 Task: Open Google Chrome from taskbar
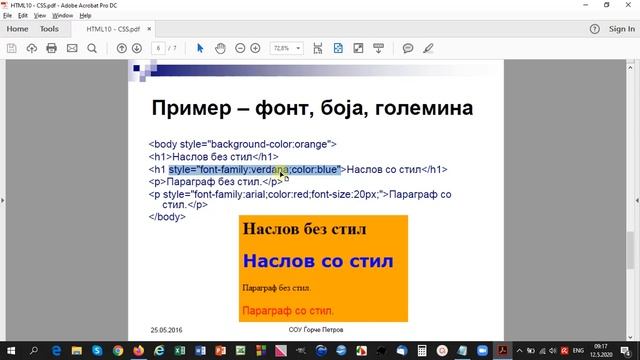click(x=118, y=351)
